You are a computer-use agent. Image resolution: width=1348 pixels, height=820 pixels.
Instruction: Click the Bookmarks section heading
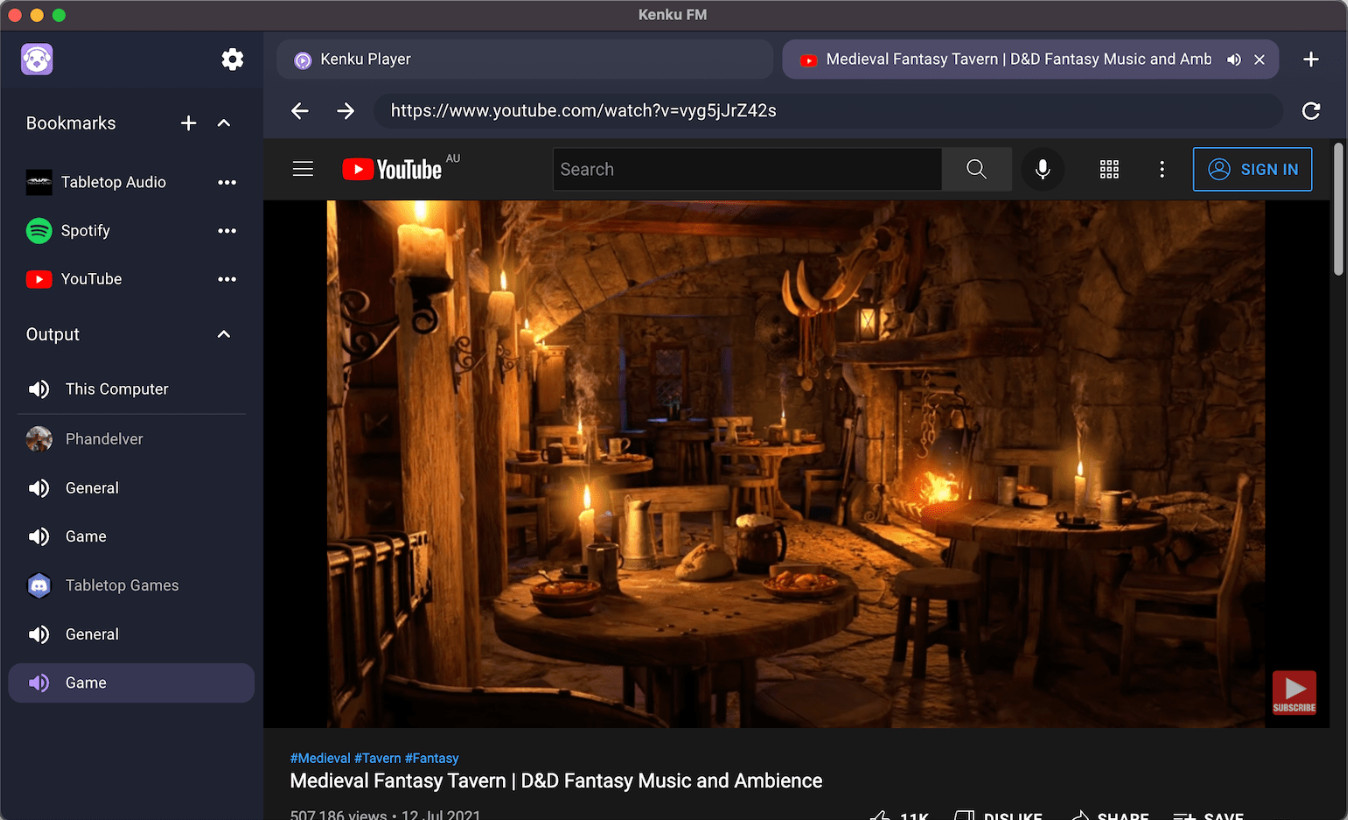click(x=71, y=123)
